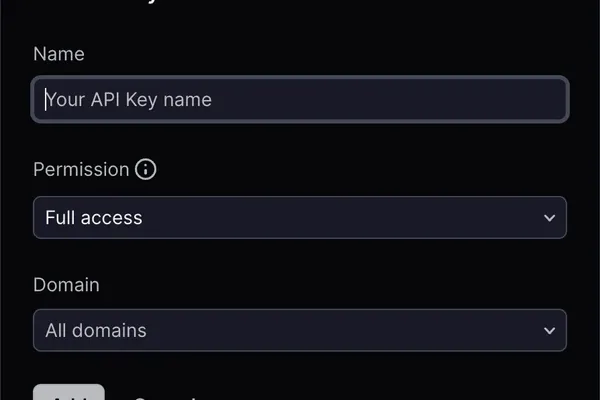Screen dimensions: 600x400
Task: Open the Permission dropdown
Action: (x=300, y=218)
